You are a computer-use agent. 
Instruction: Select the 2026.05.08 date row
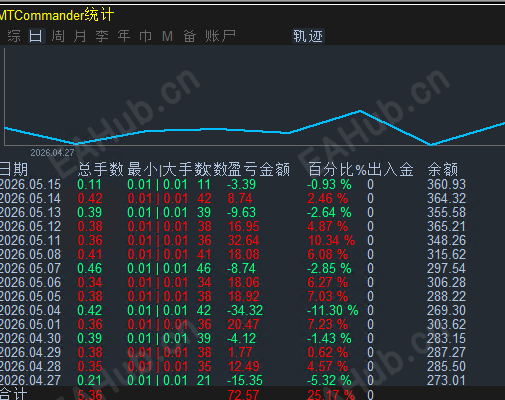click(30, 254)
